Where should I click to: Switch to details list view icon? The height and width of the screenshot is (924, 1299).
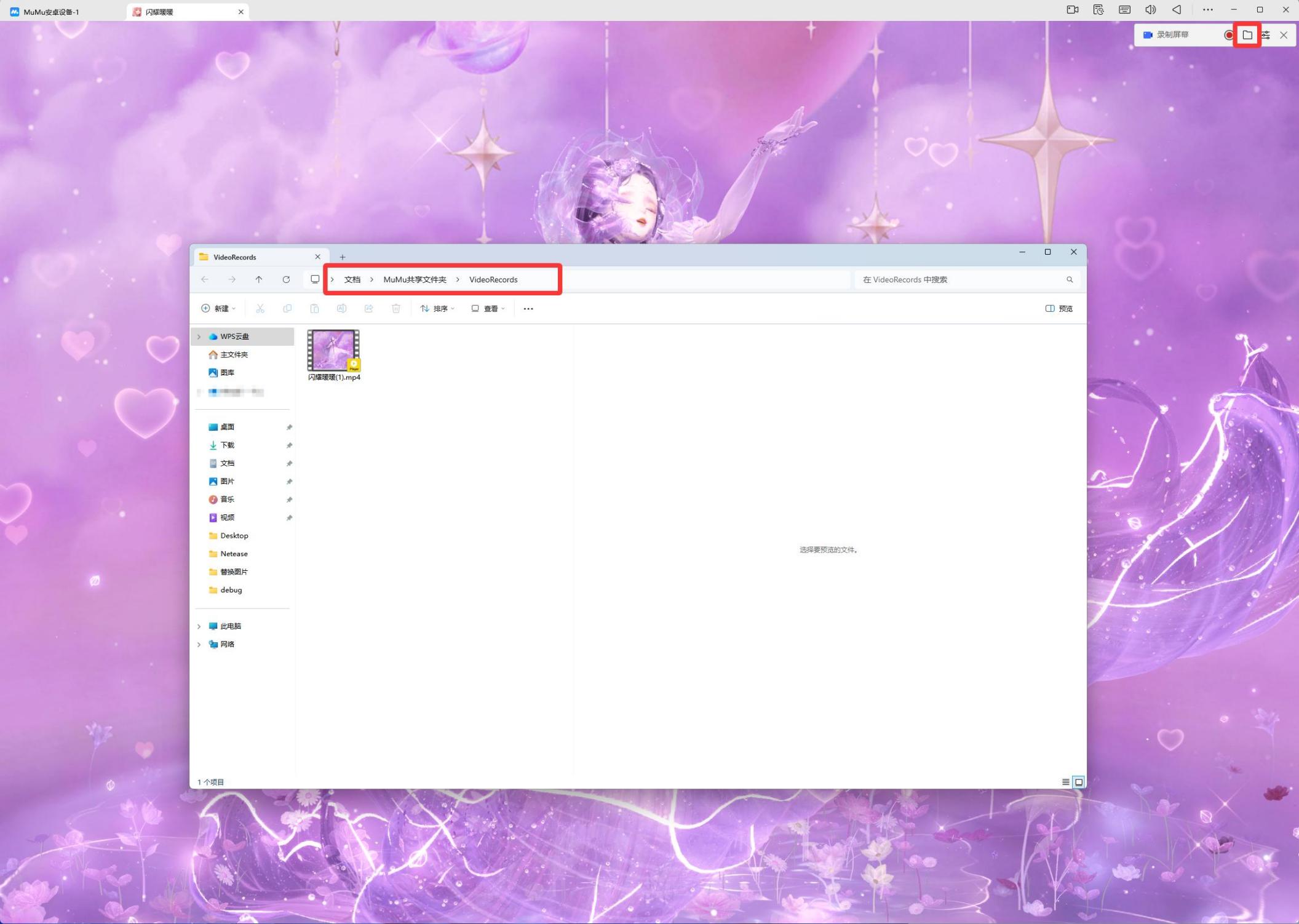[1065, 782]
